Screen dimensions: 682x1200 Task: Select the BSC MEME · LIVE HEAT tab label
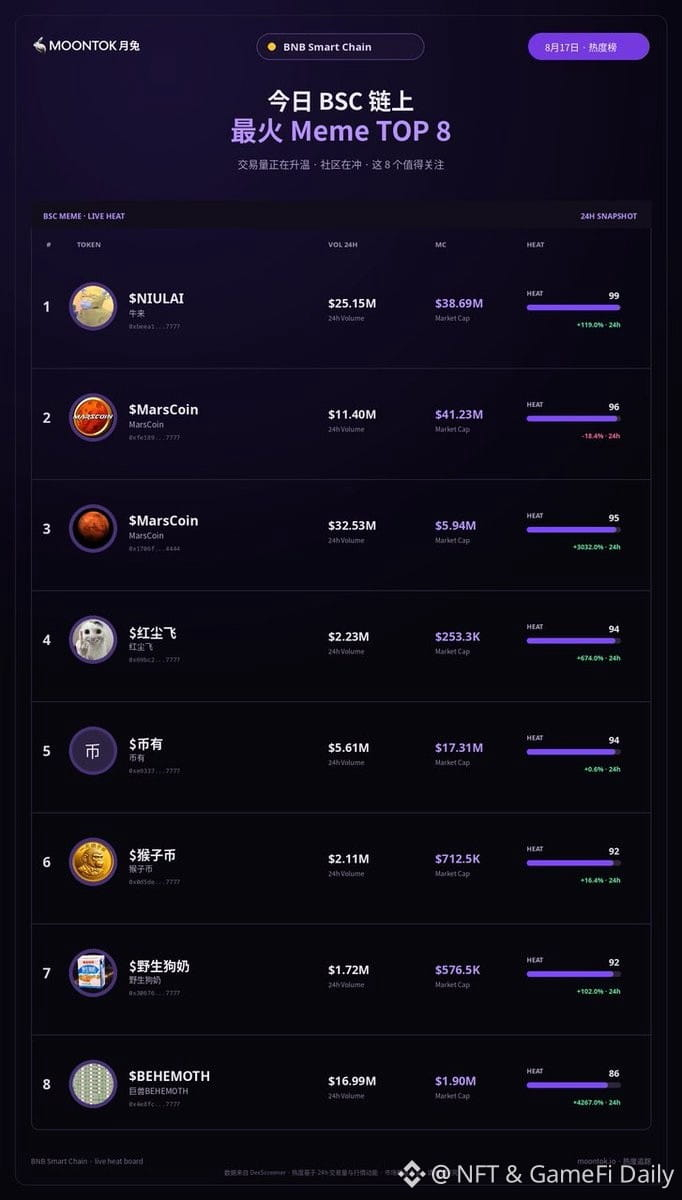(84, 216)
